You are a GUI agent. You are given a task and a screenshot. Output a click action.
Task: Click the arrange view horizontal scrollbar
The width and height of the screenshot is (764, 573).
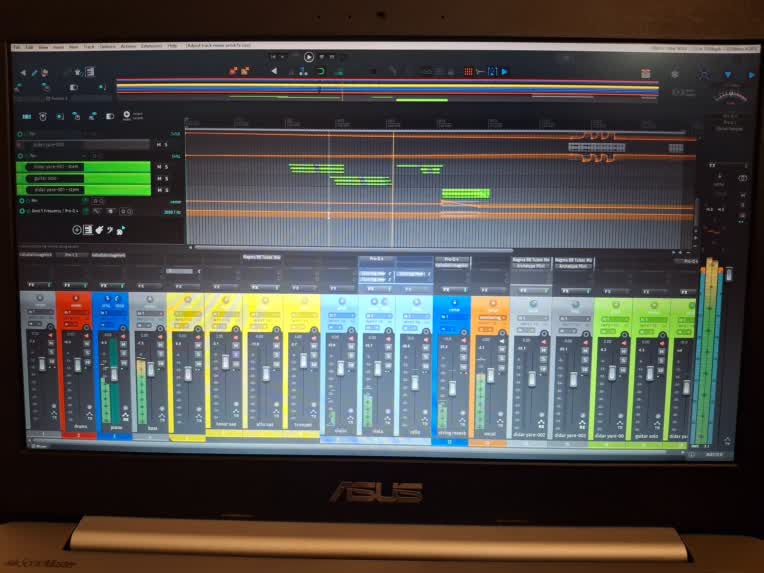[x=351, y=248]
